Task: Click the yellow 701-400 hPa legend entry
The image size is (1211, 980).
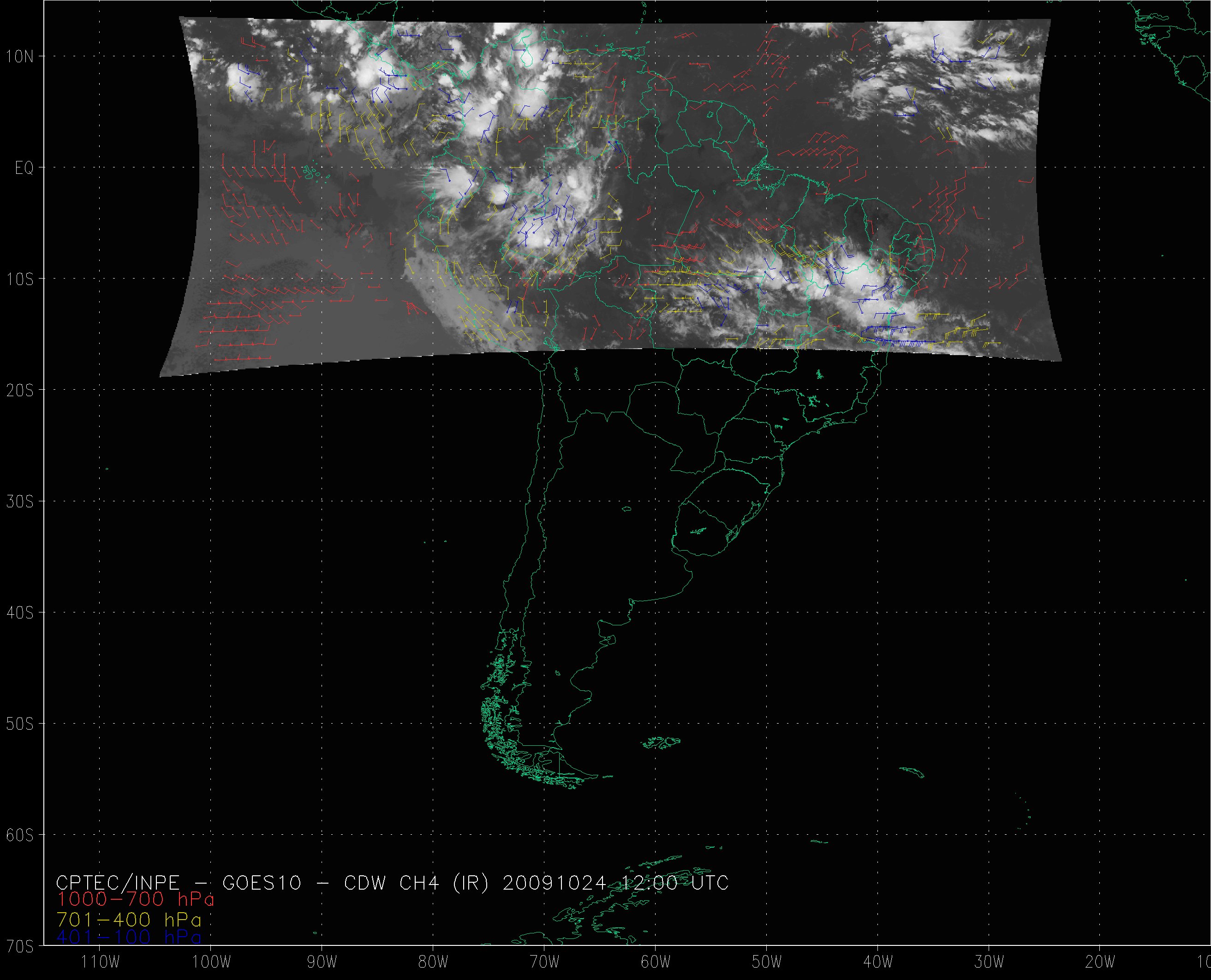Action: click(x=129, y=919)
